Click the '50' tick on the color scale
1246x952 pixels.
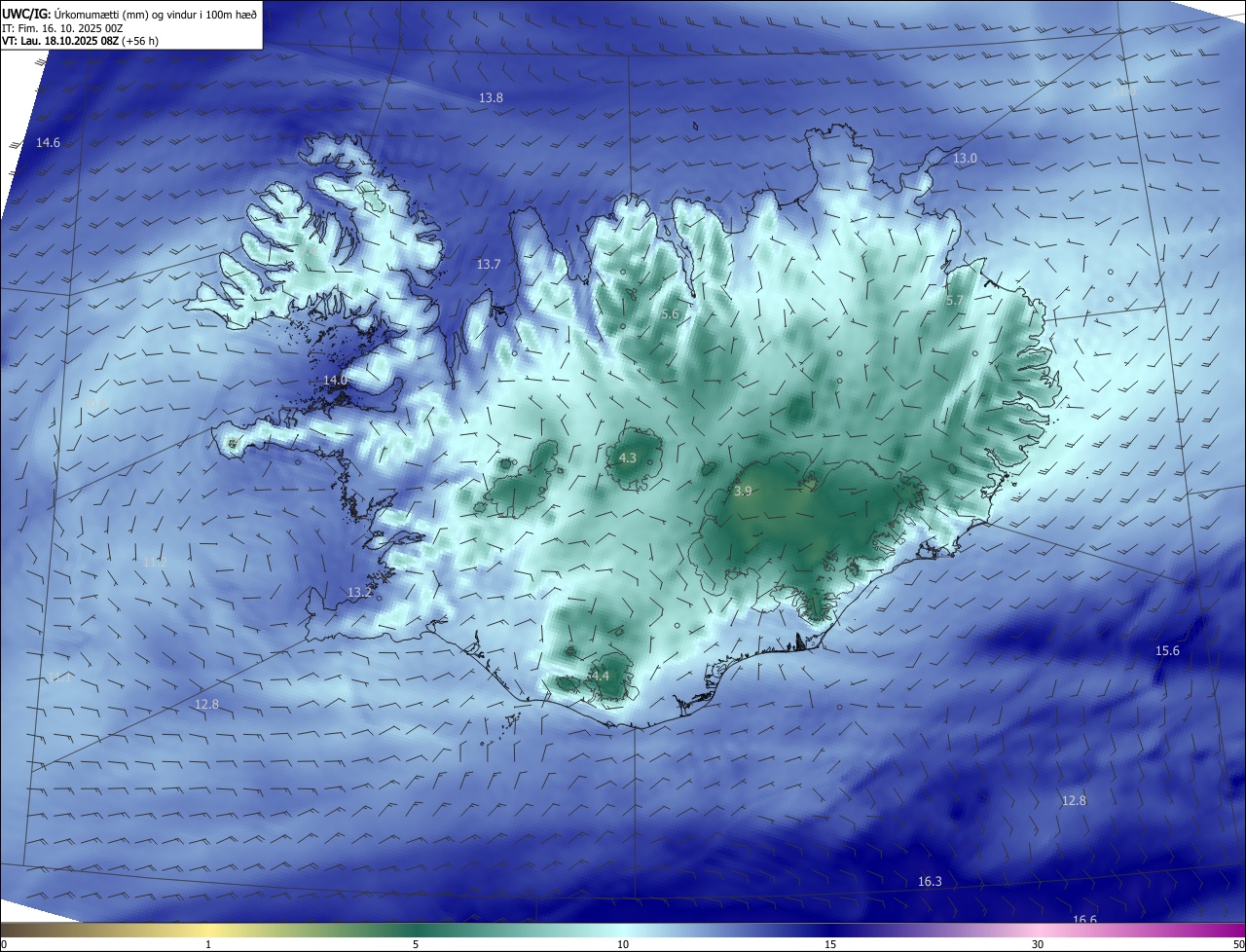1238,944
